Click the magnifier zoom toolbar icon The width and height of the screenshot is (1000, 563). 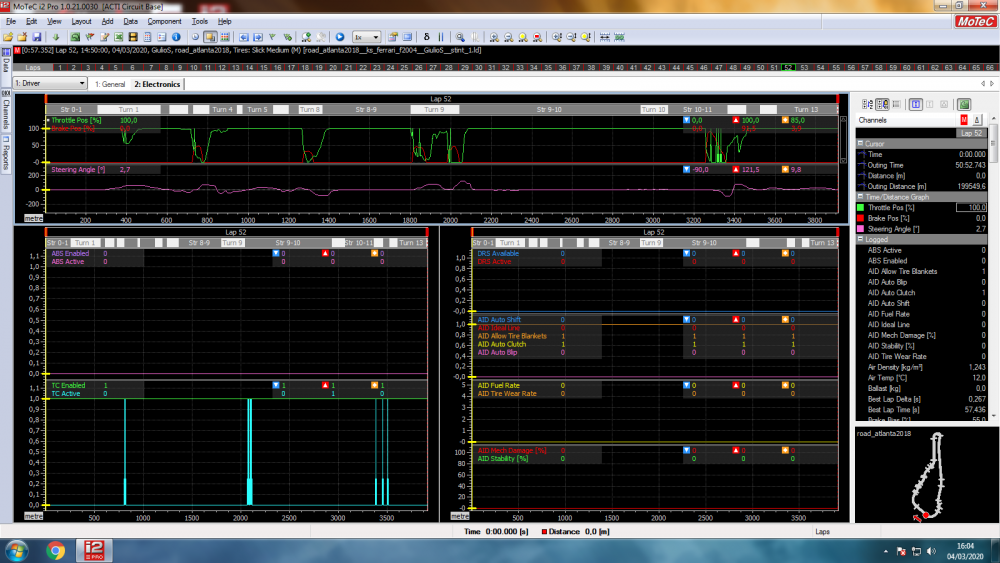[460, 37]
